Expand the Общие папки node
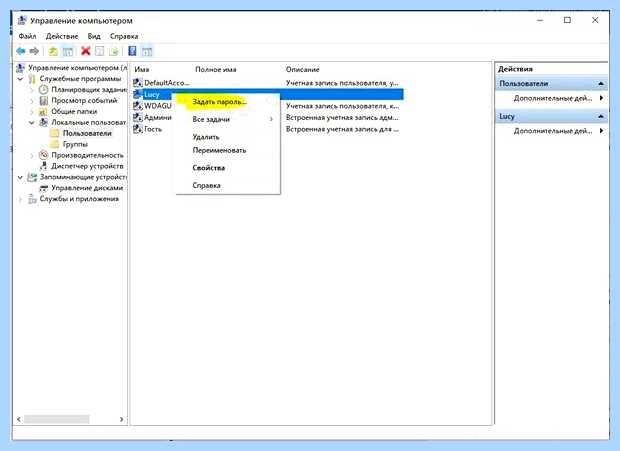The height and width of the screenshot is (451, 620). [32, 112]
